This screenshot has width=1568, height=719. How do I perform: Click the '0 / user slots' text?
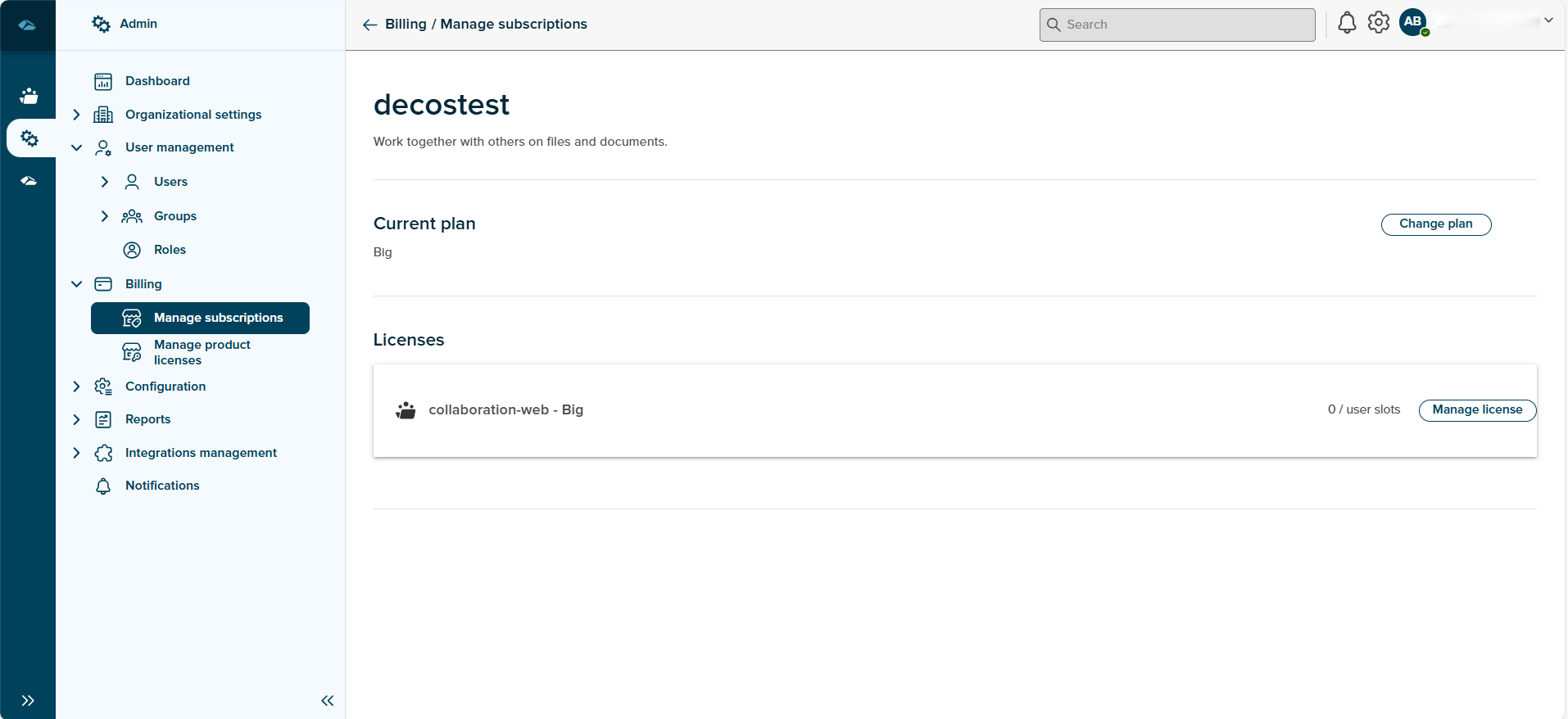(1364, 409)
